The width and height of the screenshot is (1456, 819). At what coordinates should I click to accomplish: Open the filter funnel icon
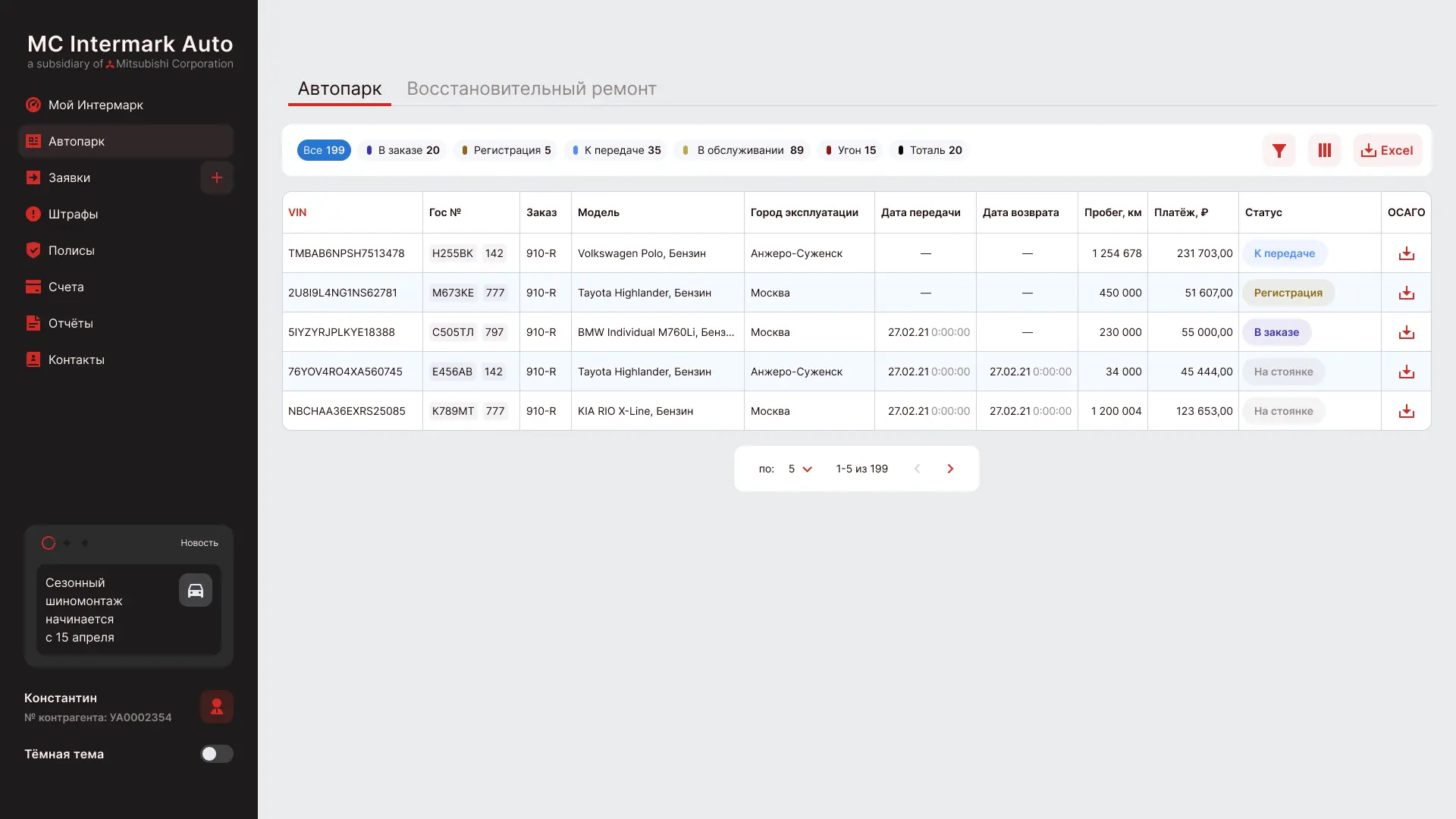point(1279,150)
